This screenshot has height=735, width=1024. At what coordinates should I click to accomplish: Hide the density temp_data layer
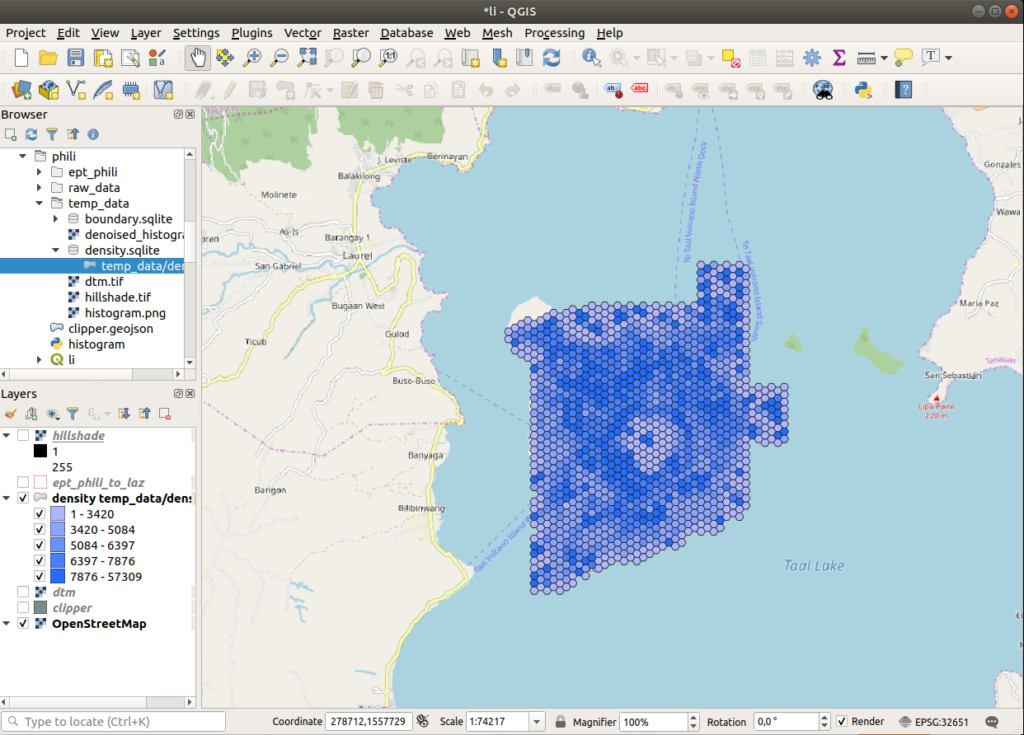[x=23, y=497]
